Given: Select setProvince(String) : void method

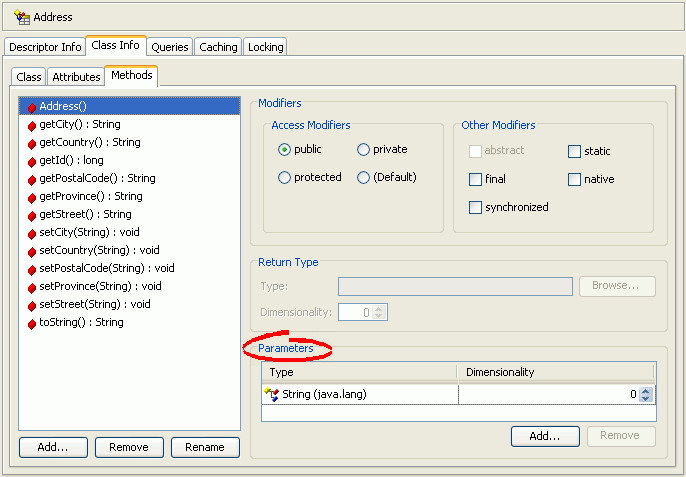Looking at the screenshot, I should pyautogui.click(x=130, y=286).
